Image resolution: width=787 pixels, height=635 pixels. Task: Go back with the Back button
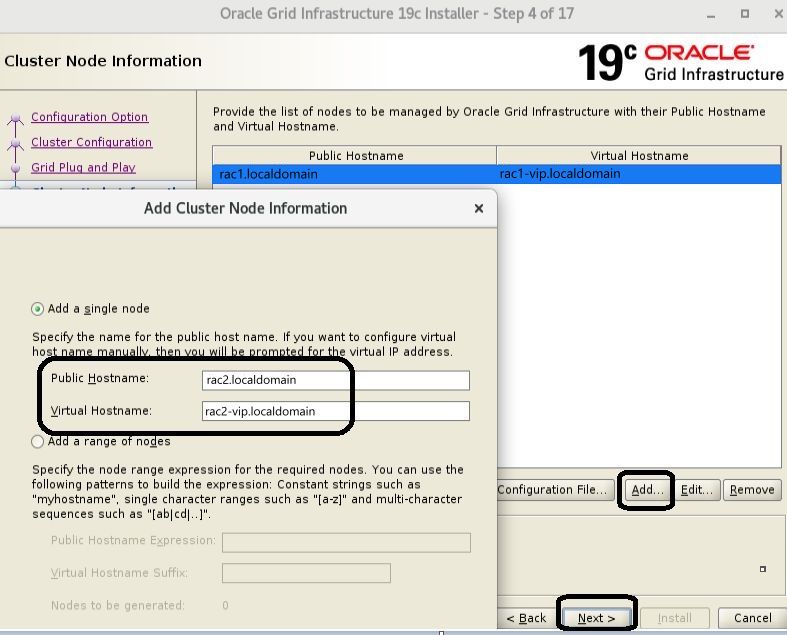coord(526,618)
